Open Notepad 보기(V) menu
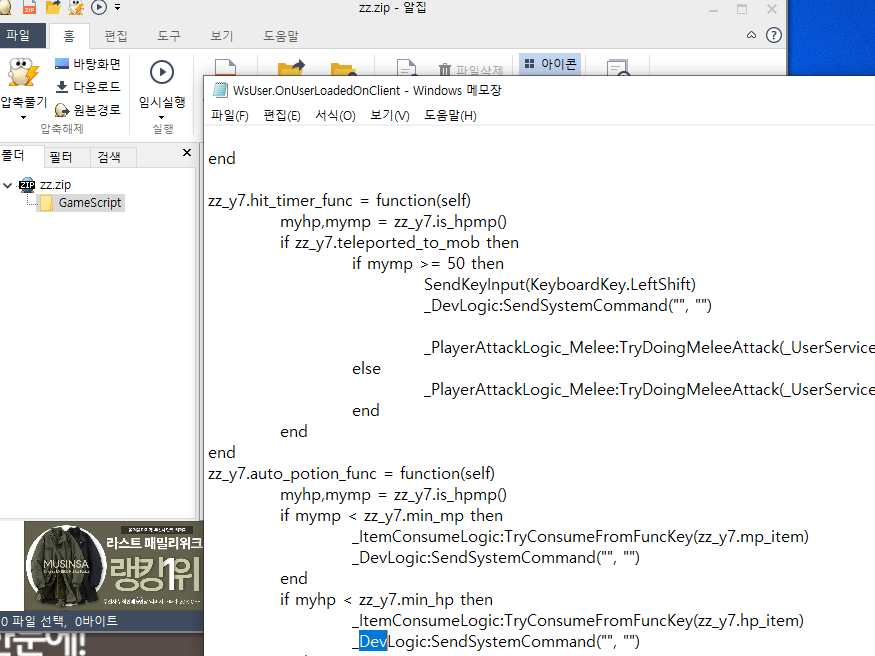 [x=390, y=115]
